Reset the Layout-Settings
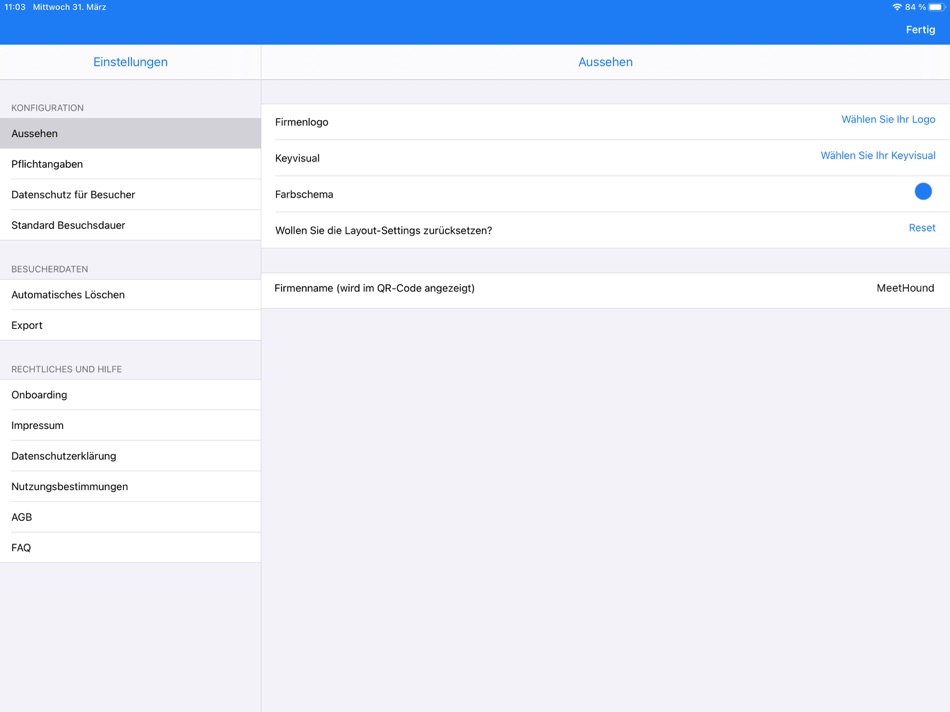Viewport: 950px width, 712px height. (921, 227)
